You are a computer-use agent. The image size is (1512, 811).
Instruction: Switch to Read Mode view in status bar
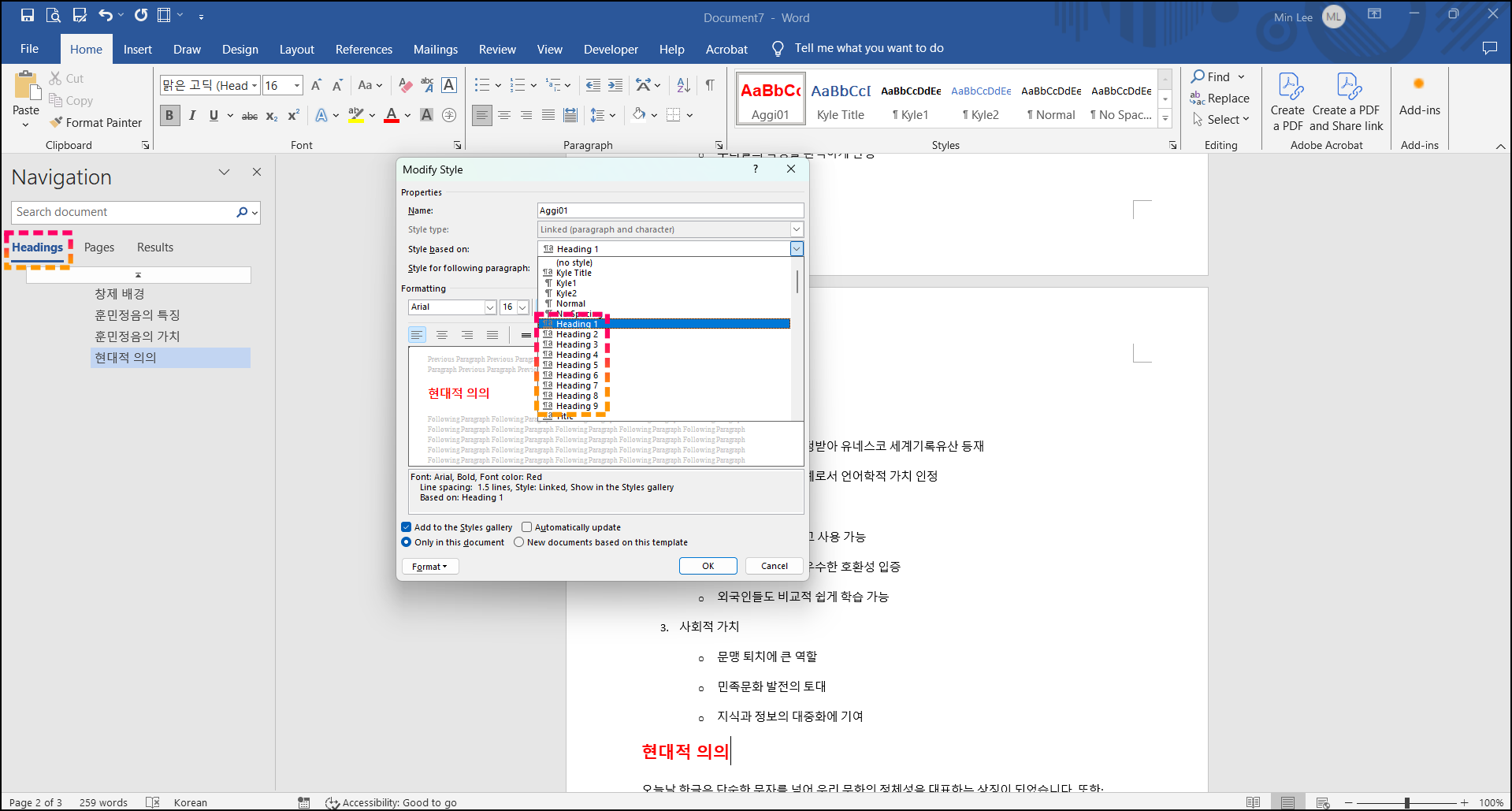tap(1253, 802)
